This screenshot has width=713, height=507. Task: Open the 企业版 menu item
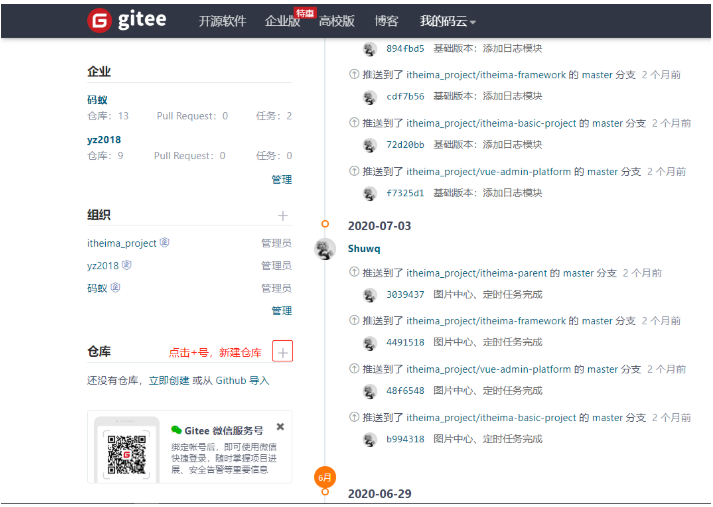coord(282,21)
